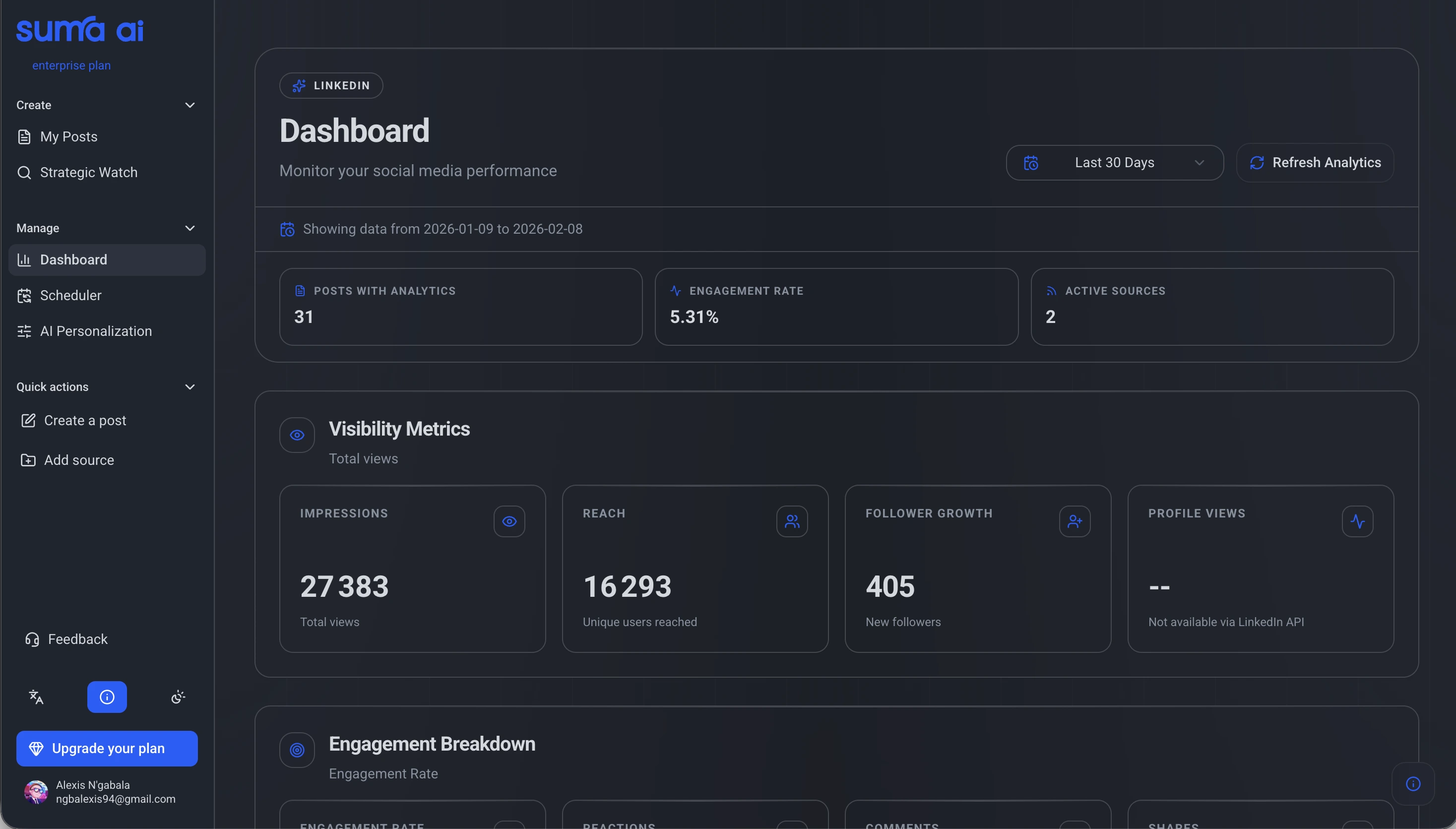
Task: Click the user profile avatar
Action: 36,792
